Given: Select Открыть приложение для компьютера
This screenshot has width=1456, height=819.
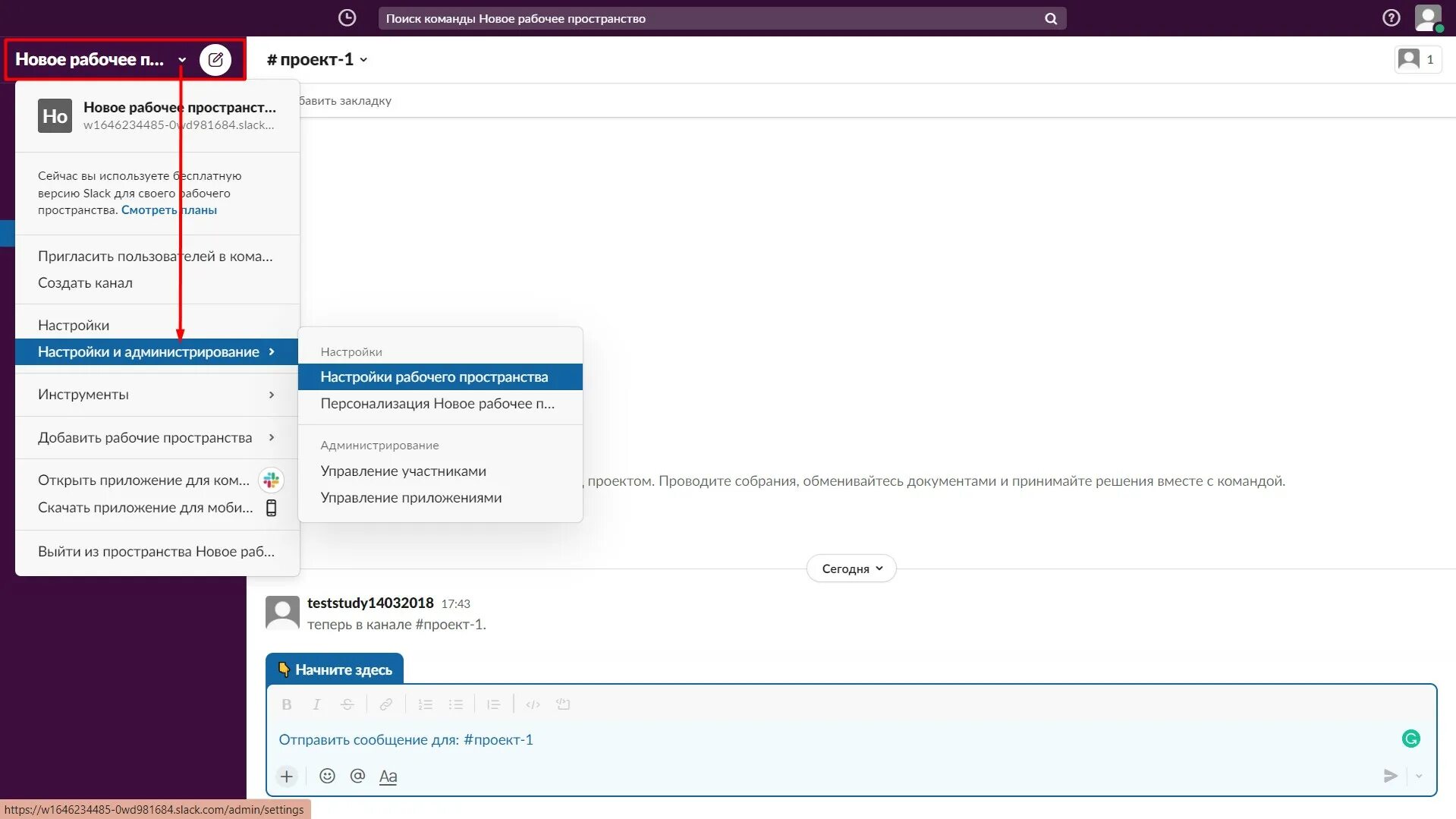Looking at the screenshot, I should coord(157,480).
